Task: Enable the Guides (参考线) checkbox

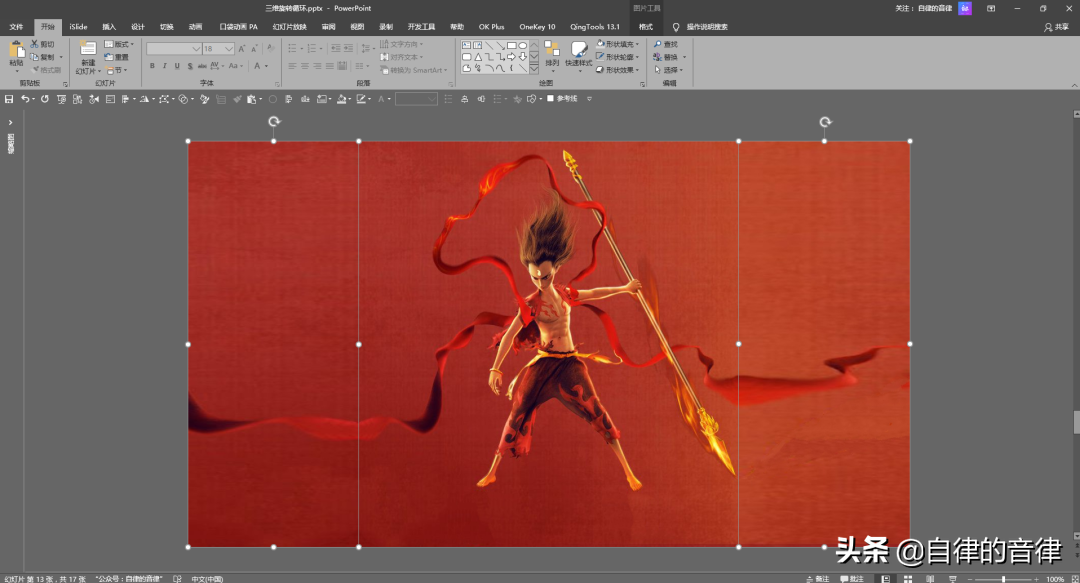Action: pyautogui.click(x=550, y=99)
